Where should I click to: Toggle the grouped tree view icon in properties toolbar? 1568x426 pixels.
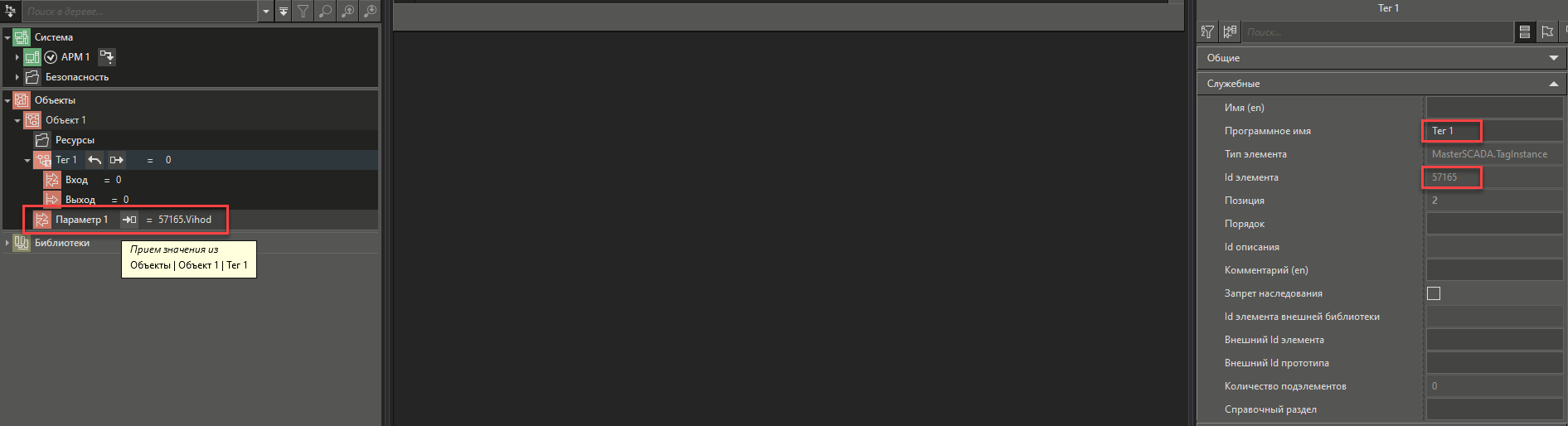1230,31
